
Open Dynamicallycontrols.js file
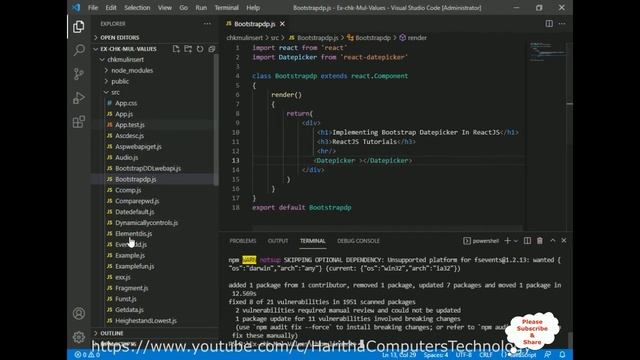[146, 223]
